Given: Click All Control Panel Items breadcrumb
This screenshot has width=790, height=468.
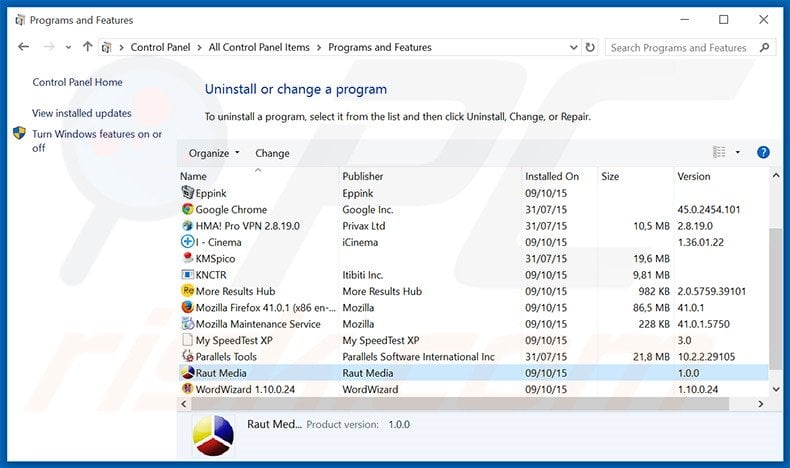Looking at the screenshot, I should point(259,47).
